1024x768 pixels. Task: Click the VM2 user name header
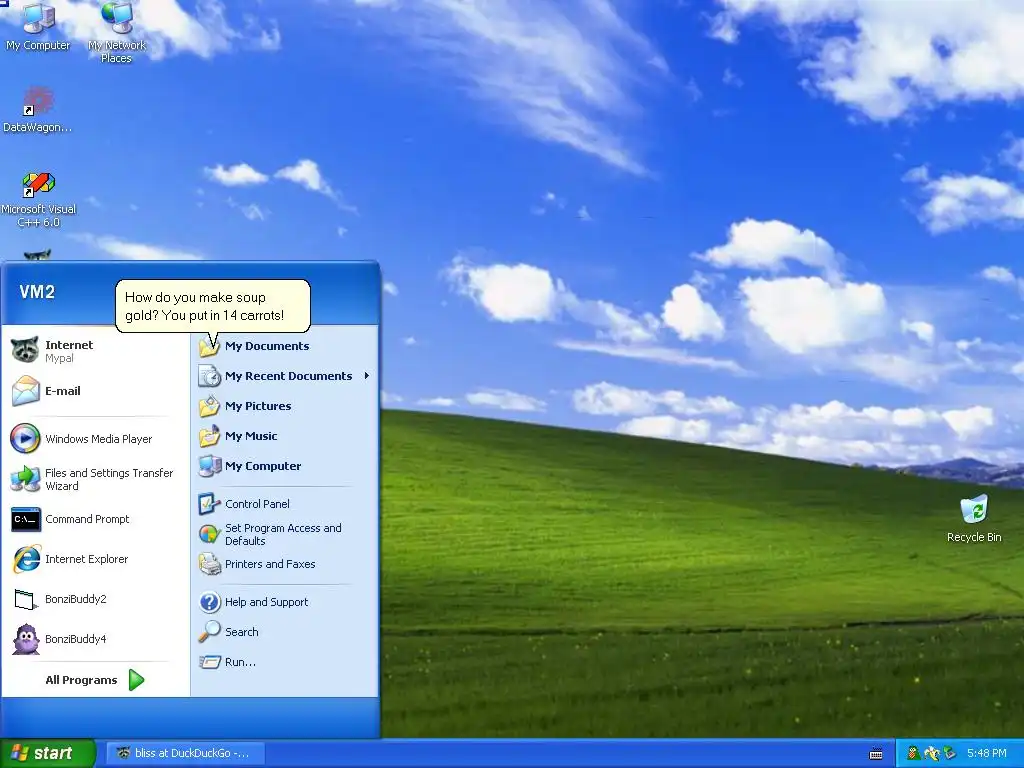pos(37,292)
